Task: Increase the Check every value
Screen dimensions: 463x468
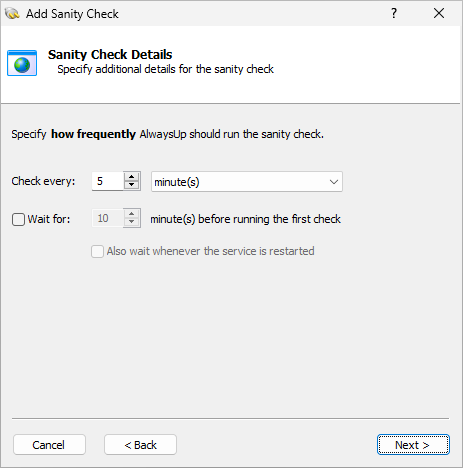Action: (x=132, y=177)
